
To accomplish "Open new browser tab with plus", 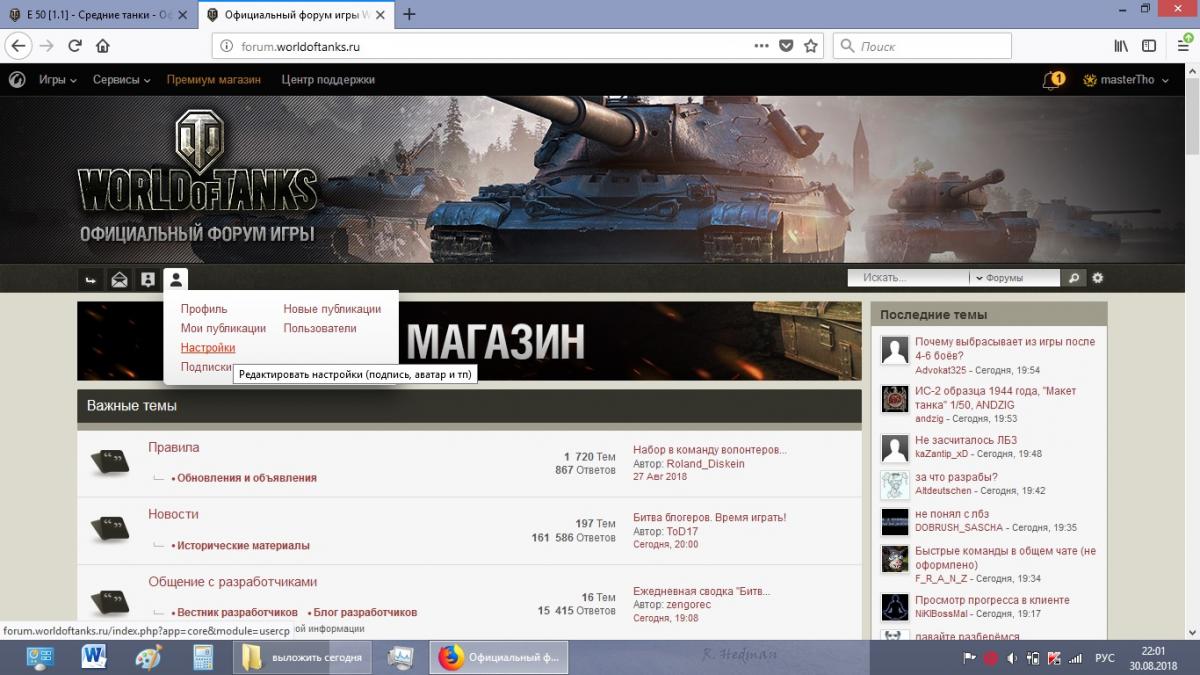I will coord(409,14).
